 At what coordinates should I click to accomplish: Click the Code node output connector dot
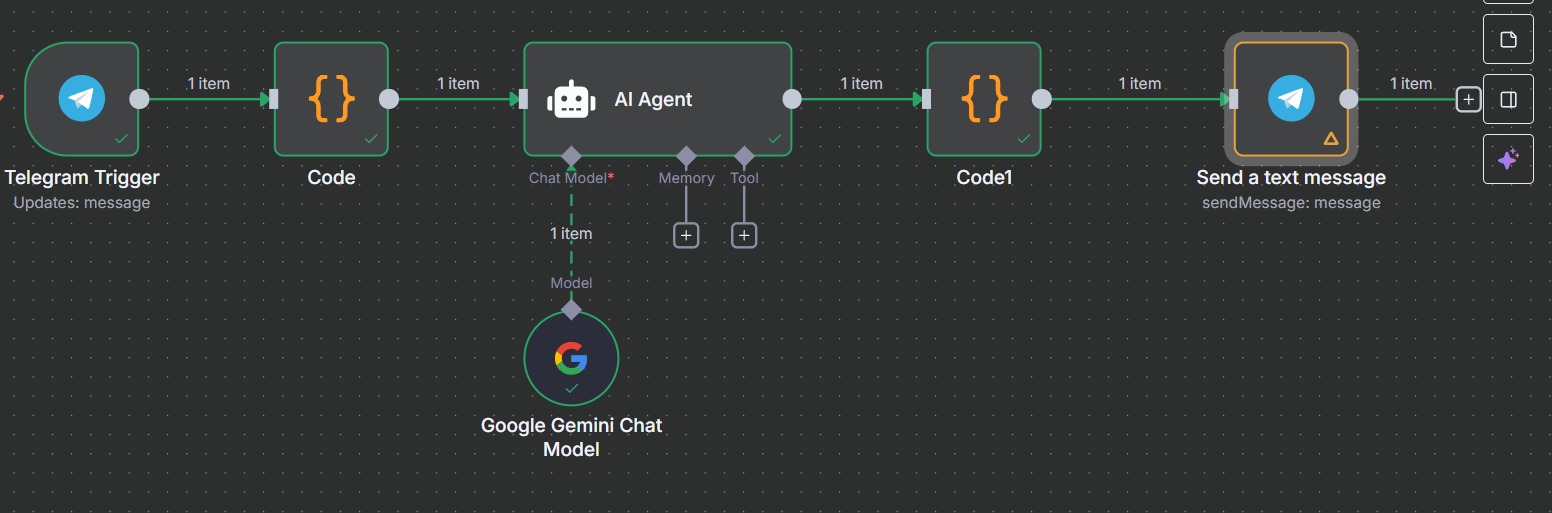(389, 99)
